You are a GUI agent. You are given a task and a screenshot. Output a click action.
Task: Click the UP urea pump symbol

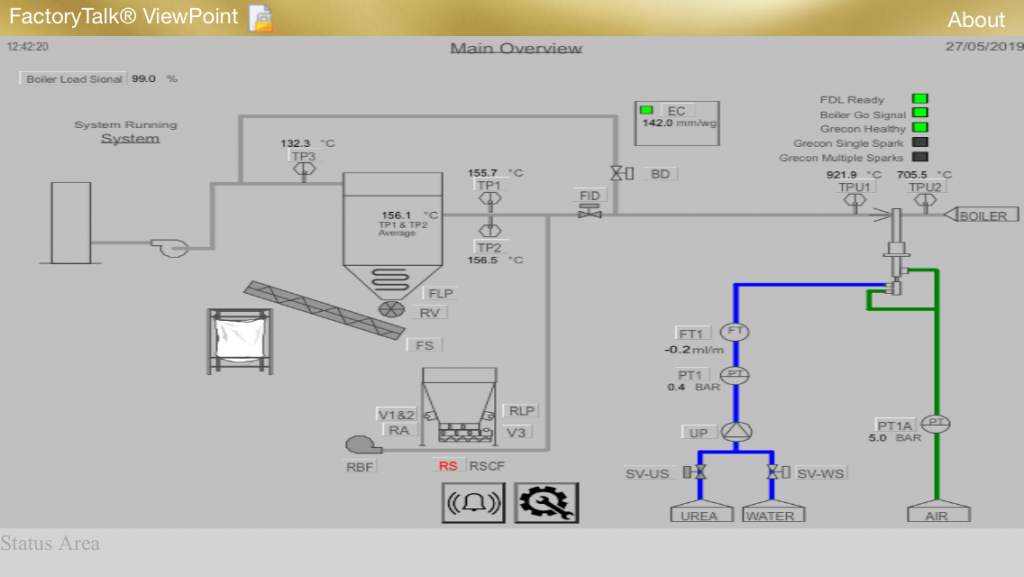736,431
